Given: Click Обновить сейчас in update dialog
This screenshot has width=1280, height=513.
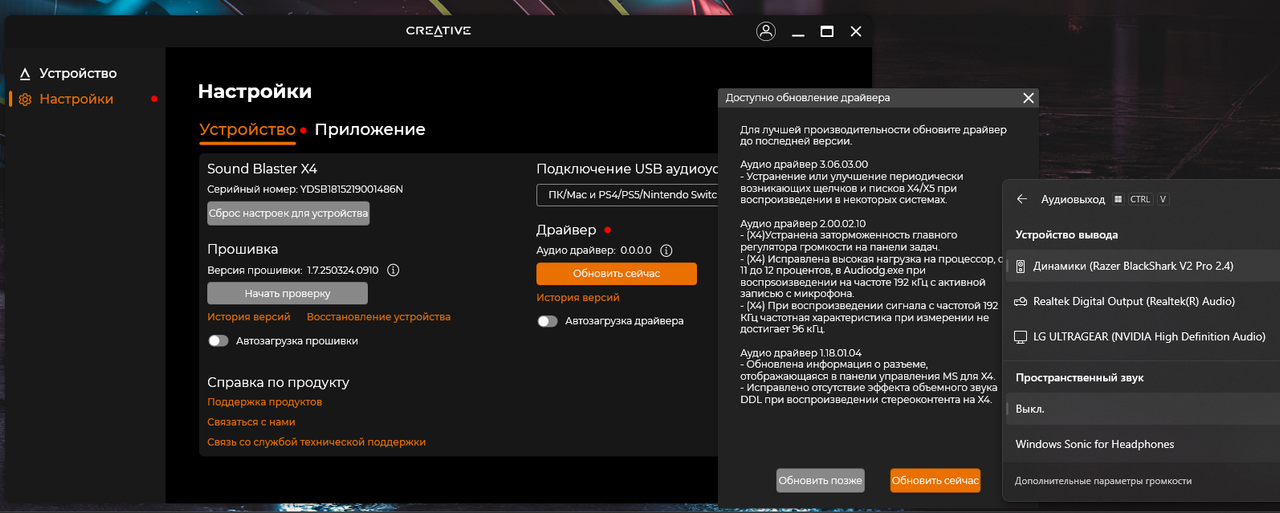Looking at the screenshot, I should [935, 481].
